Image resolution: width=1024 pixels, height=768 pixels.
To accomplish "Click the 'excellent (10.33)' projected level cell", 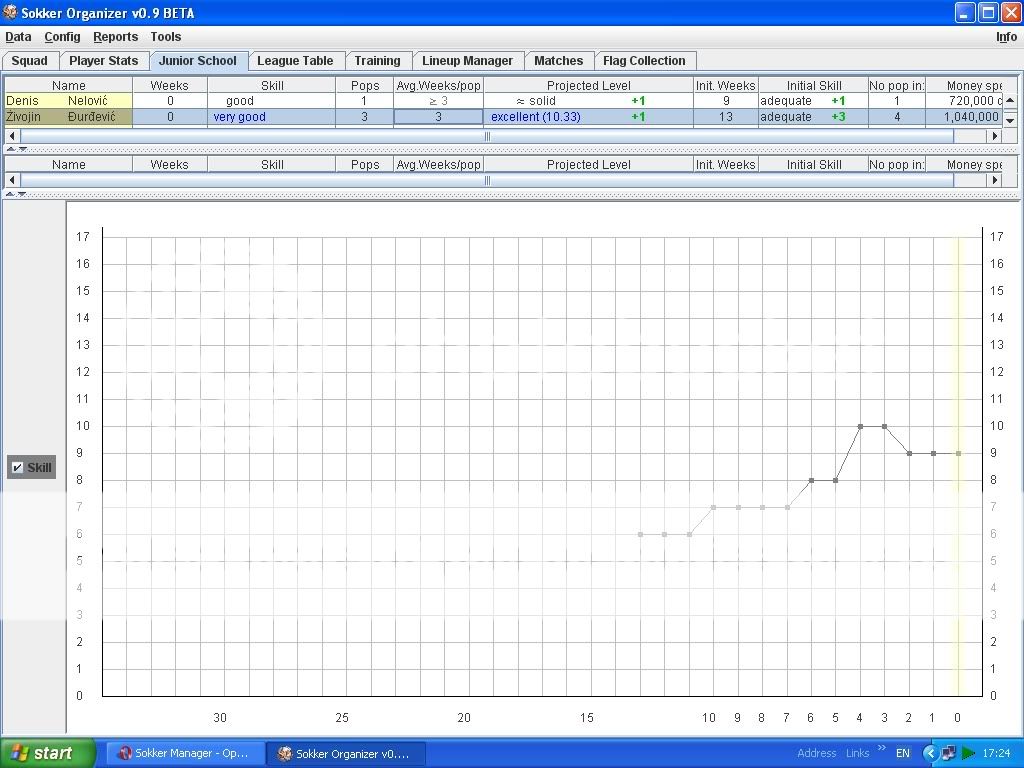I will [588, 117].
